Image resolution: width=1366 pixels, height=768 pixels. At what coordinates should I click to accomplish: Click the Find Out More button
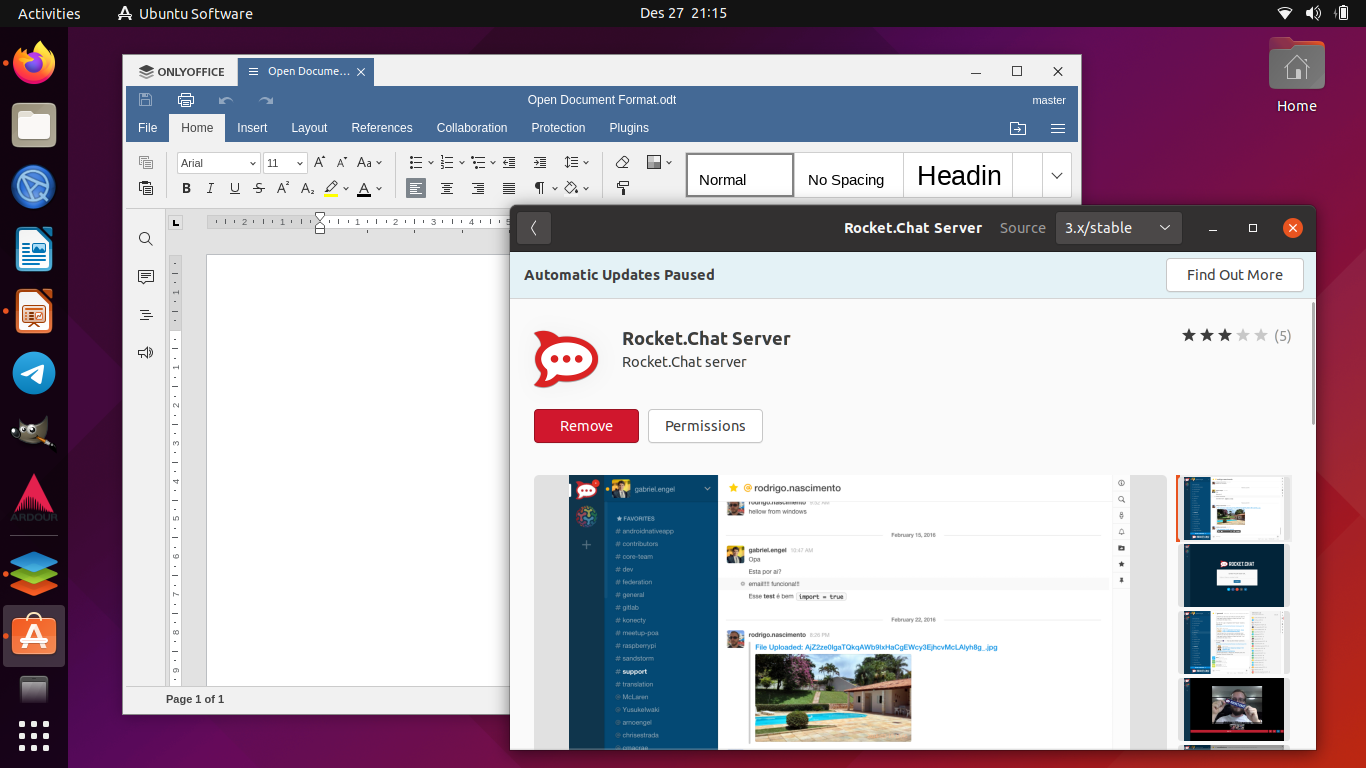tap(1235, 275)
